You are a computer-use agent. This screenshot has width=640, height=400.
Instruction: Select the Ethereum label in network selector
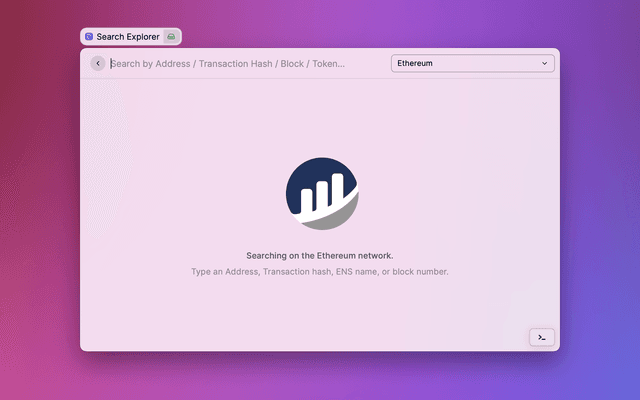click(415, 63)
